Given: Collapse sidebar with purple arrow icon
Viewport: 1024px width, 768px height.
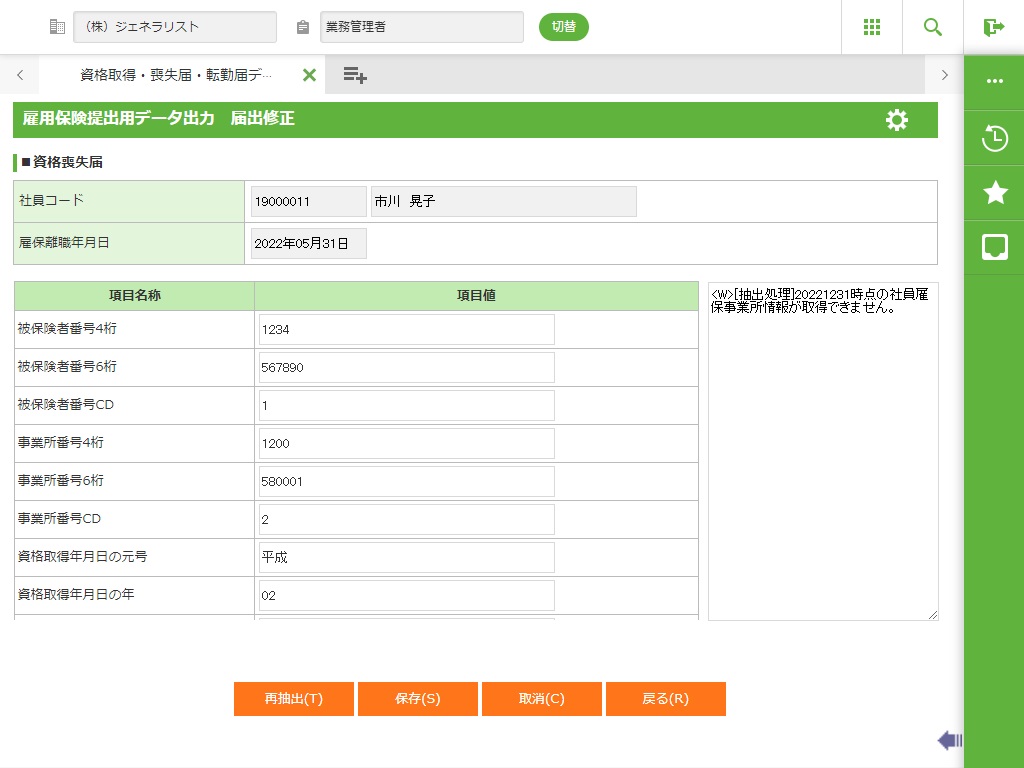Looking at the screenshot, I should (x=949, y=740).
